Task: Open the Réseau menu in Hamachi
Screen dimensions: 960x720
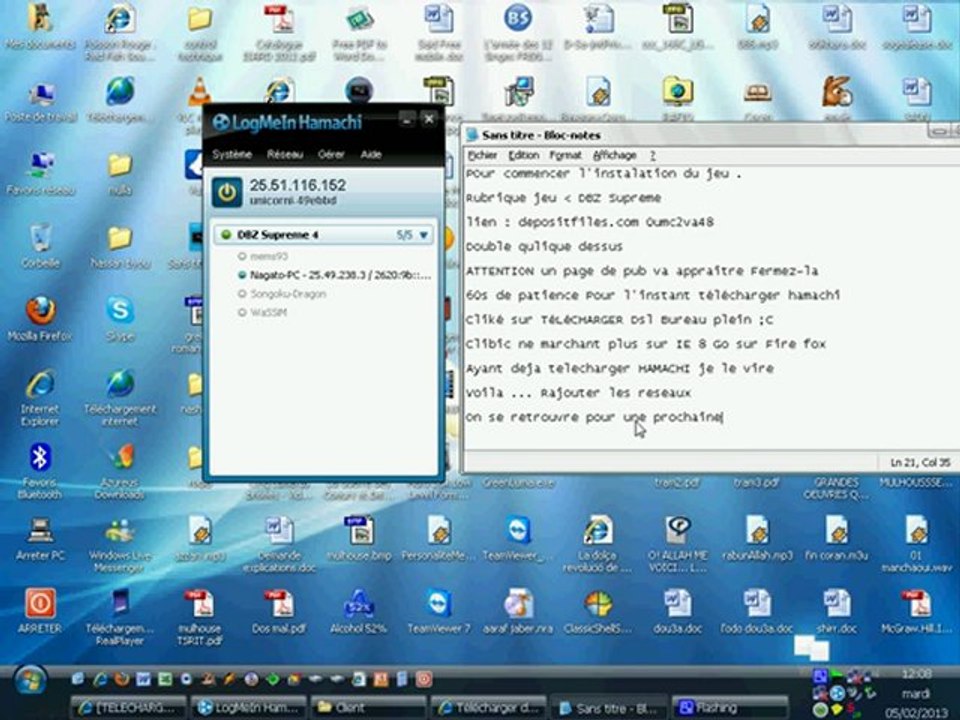Action: pos(285,154)
